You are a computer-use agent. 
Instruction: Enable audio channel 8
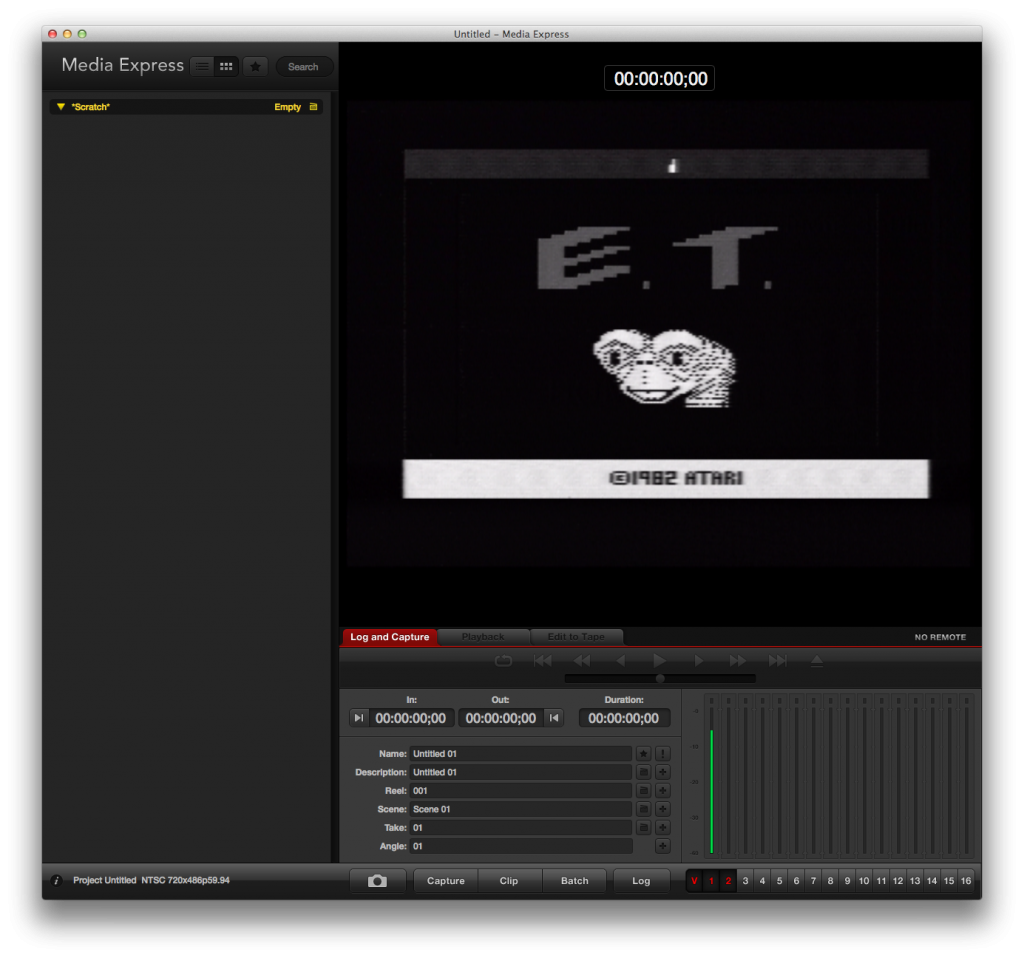830,881
